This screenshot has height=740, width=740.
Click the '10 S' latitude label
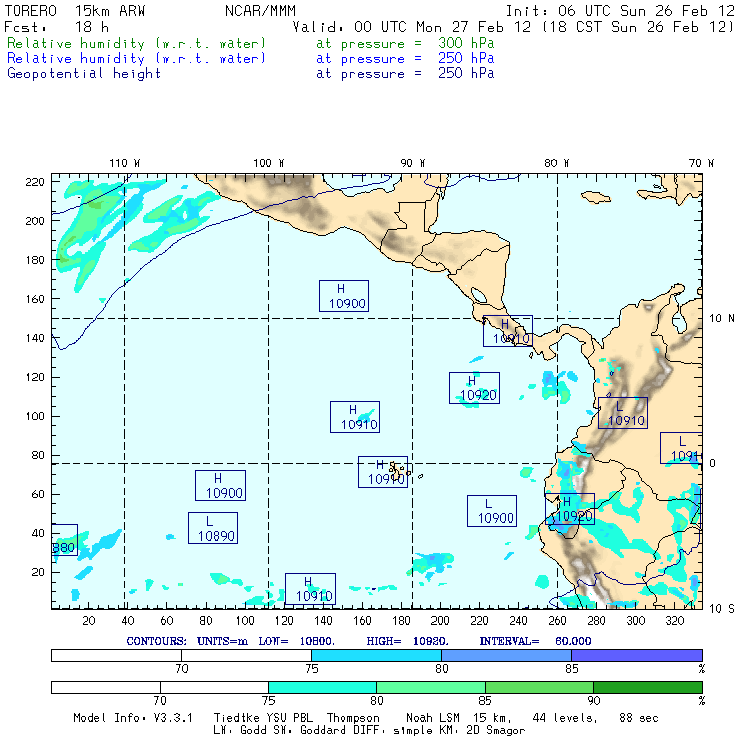click(x=722, y=609)
